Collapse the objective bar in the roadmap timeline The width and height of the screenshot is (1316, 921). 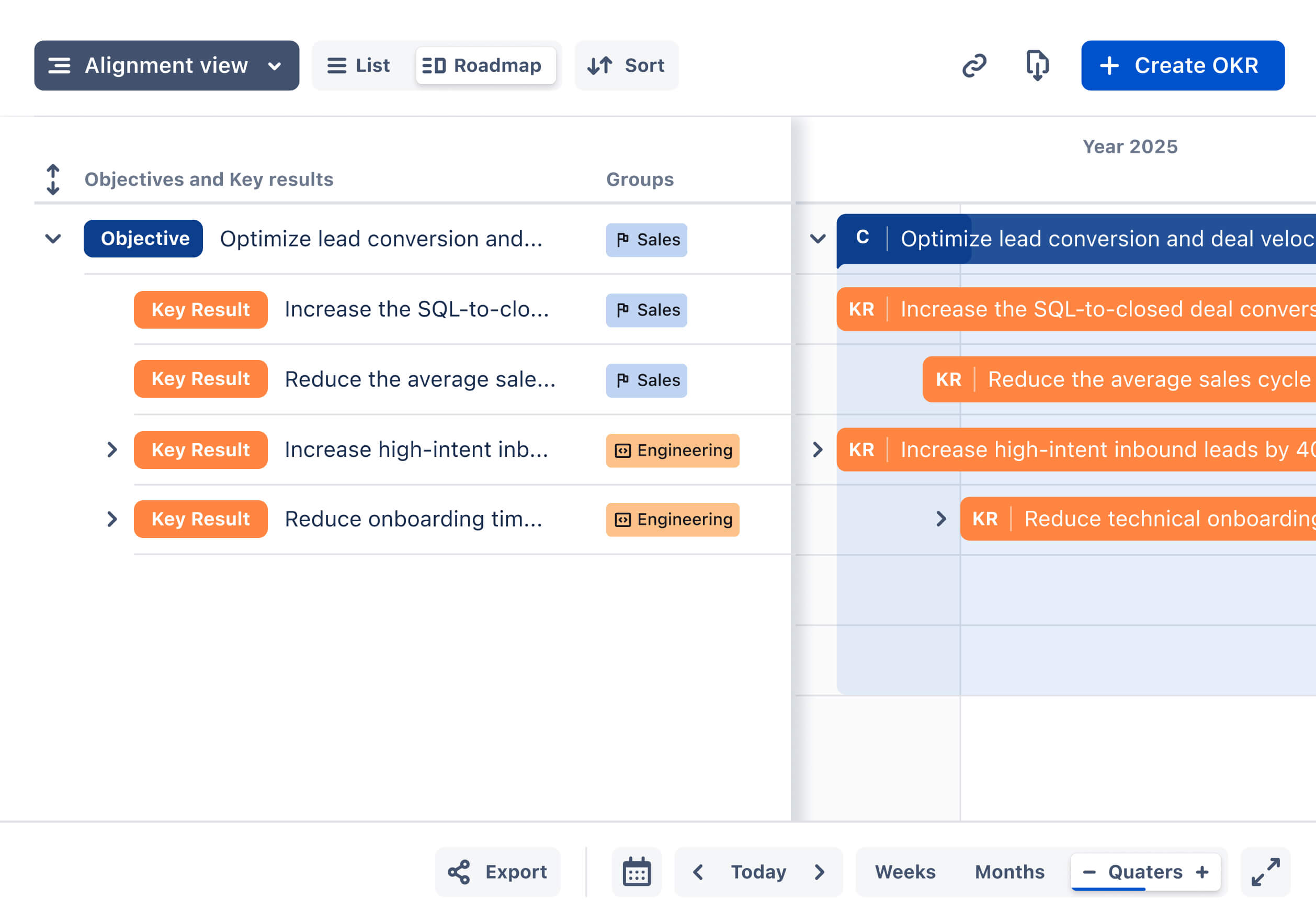[818, 239]
